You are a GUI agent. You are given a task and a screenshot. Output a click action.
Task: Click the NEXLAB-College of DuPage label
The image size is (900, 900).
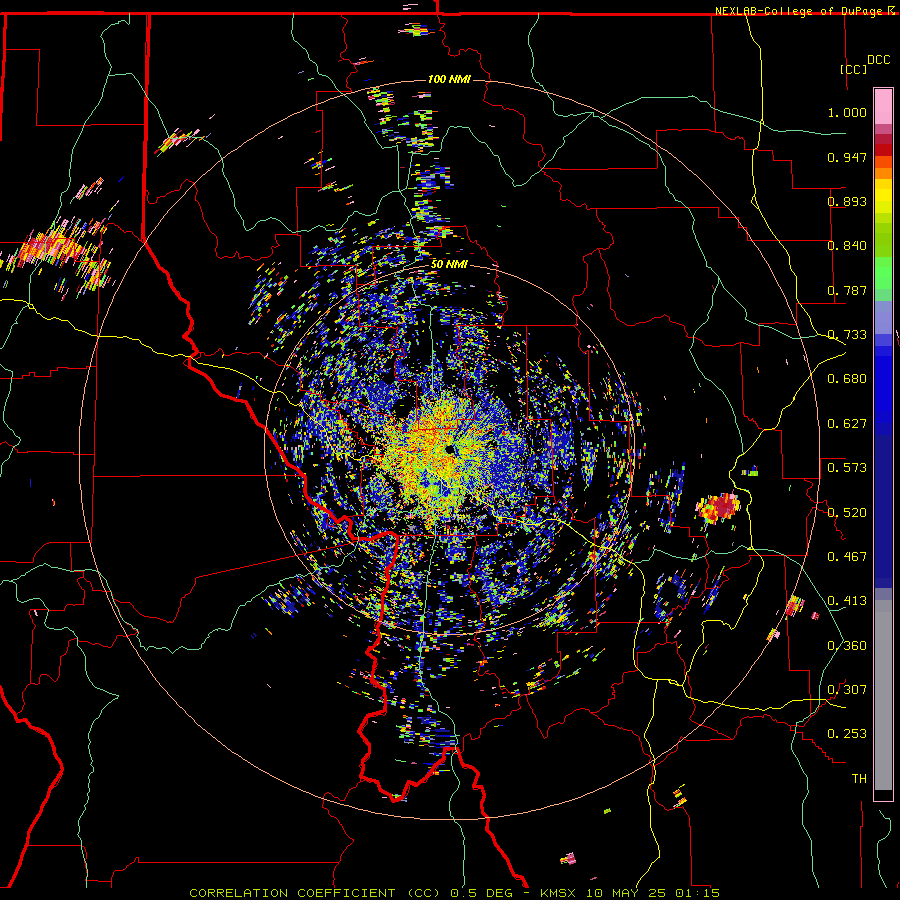(800, 11)
